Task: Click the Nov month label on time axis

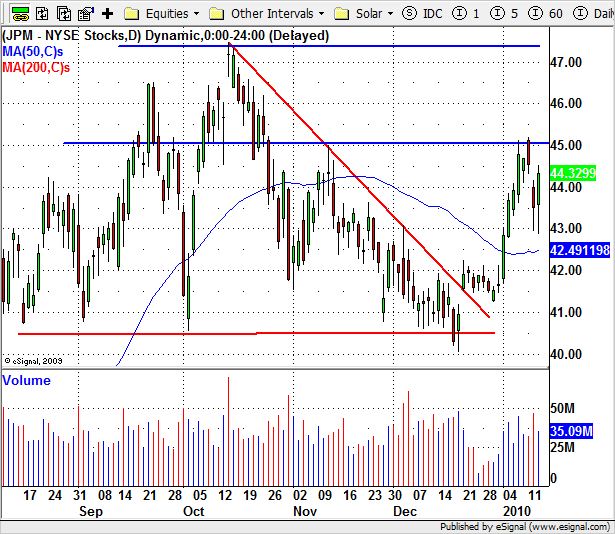Action: 305,512
